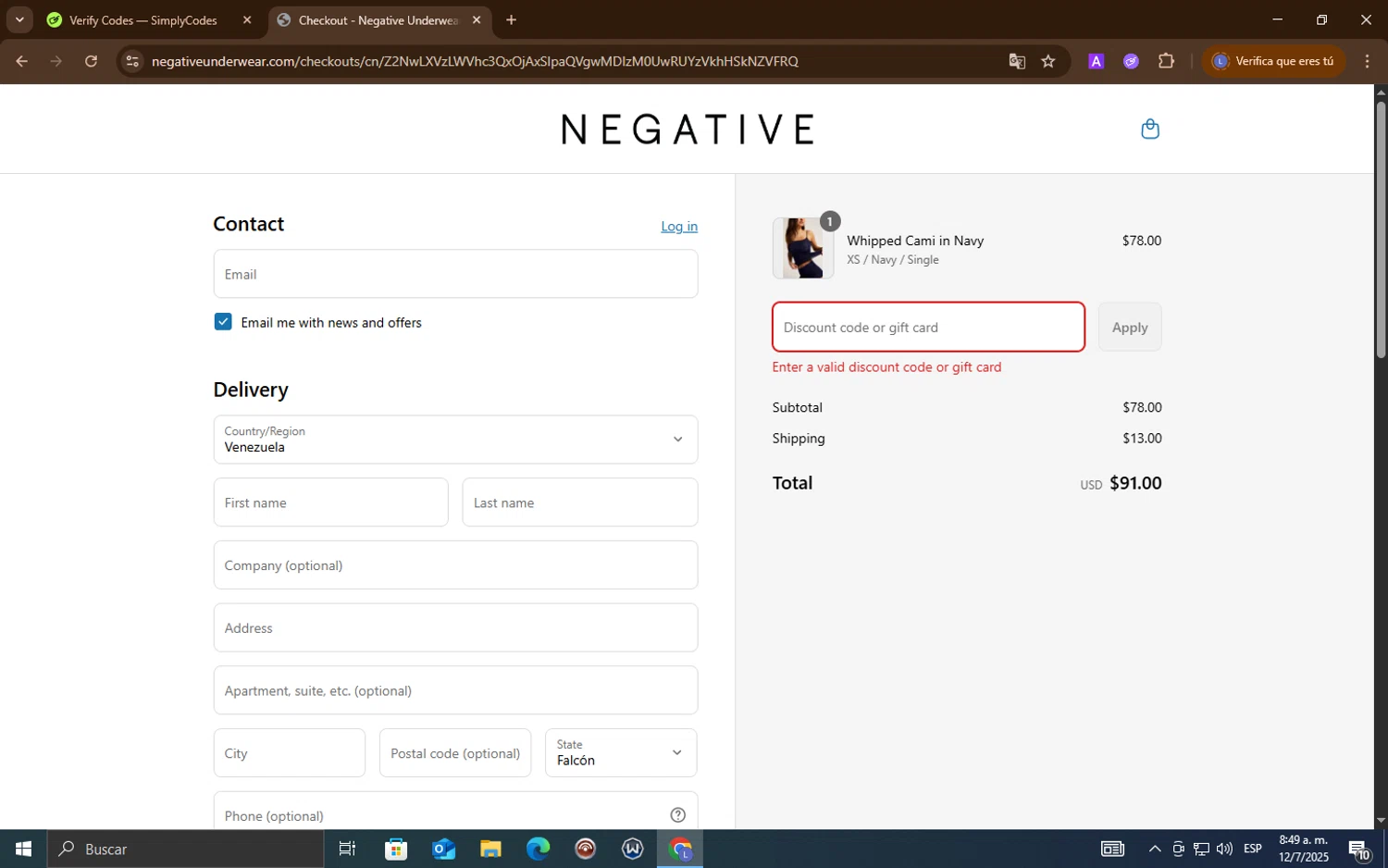Open the purple A extension icon
The height and width of the screenshot is (868, 1388).
1097,61
